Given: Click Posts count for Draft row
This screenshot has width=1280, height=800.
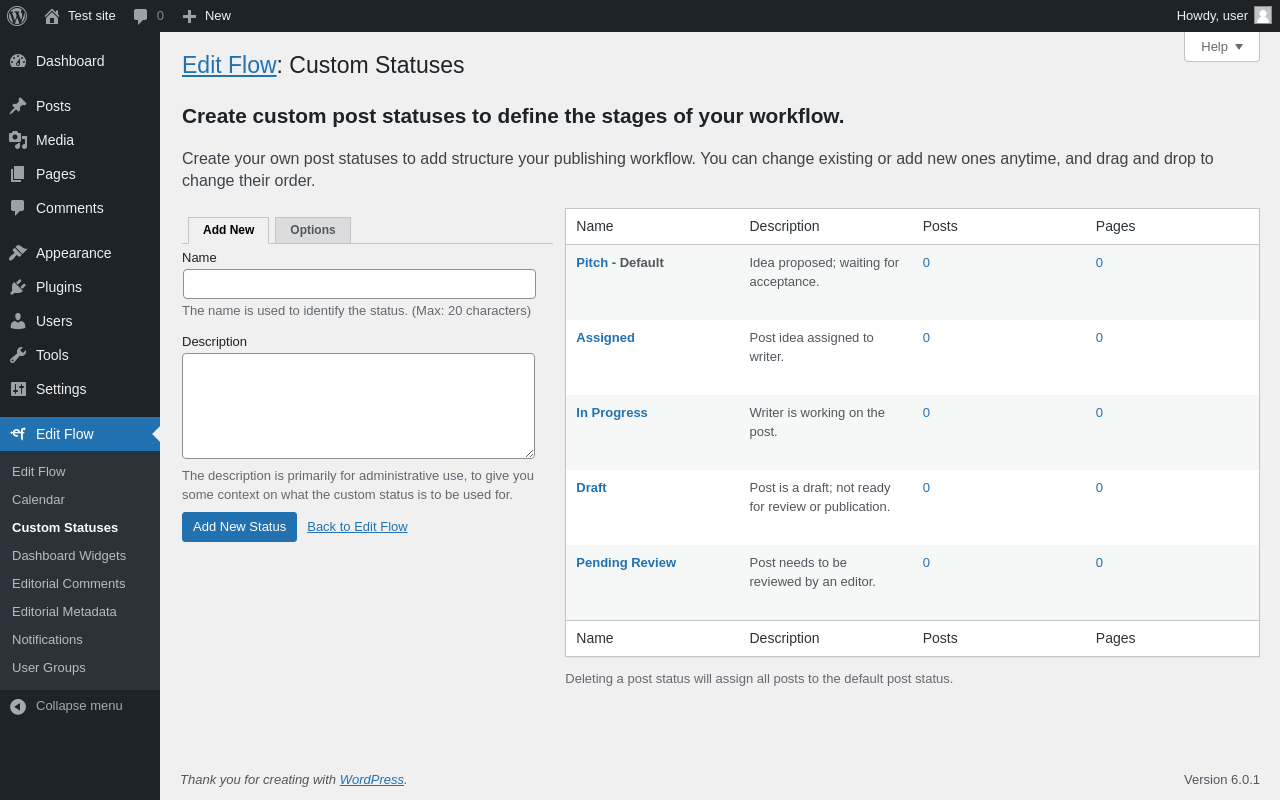Looking at the screenshot, I should coord(926,487).
